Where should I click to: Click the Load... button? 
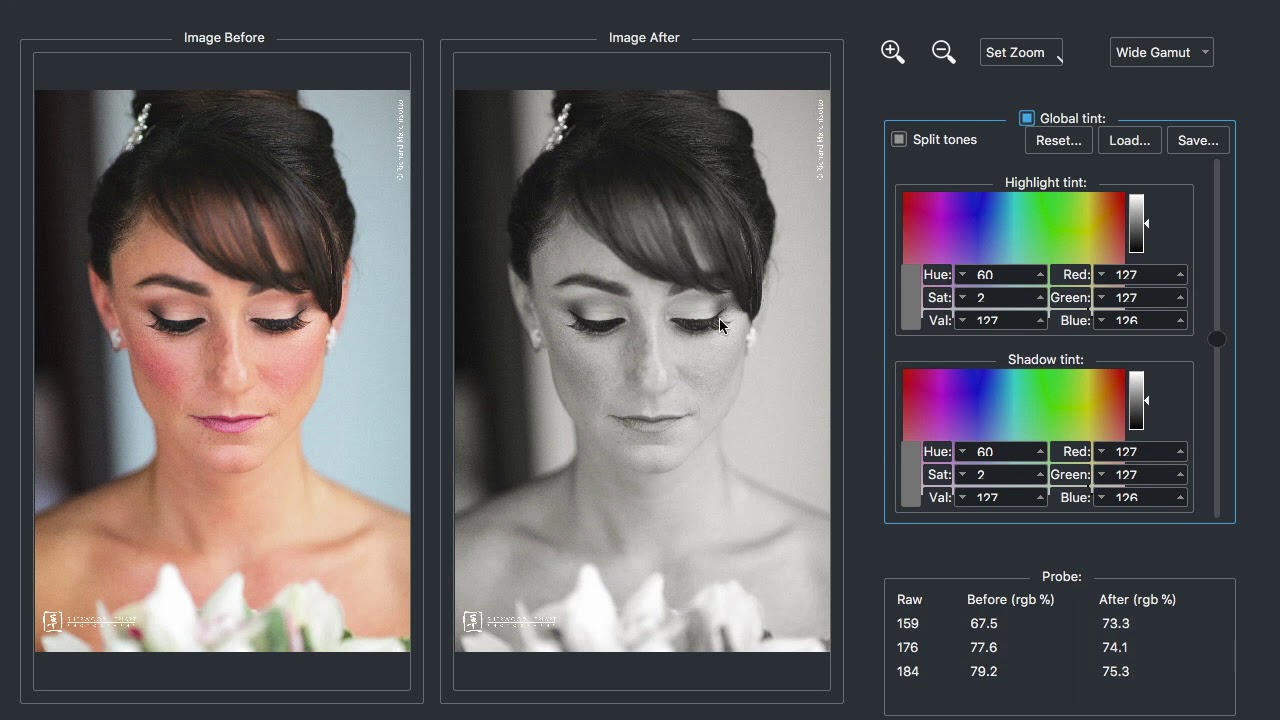coord(1130,140)
